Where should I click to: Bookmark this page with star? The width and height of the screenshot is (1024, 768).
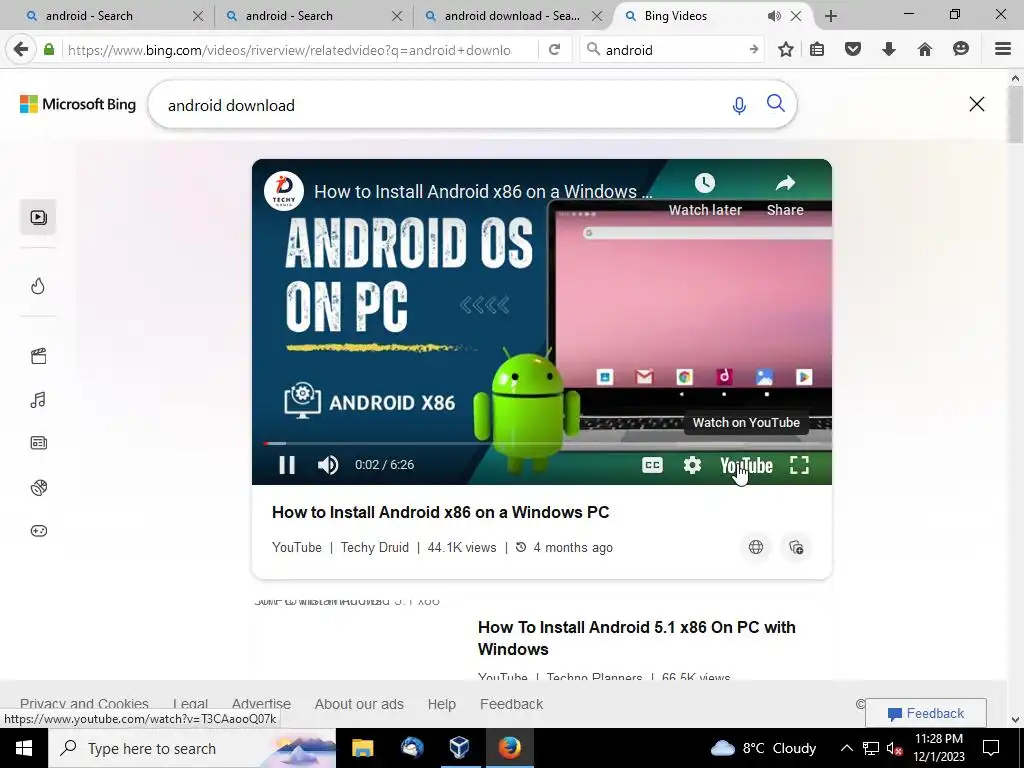coord(786,50)
